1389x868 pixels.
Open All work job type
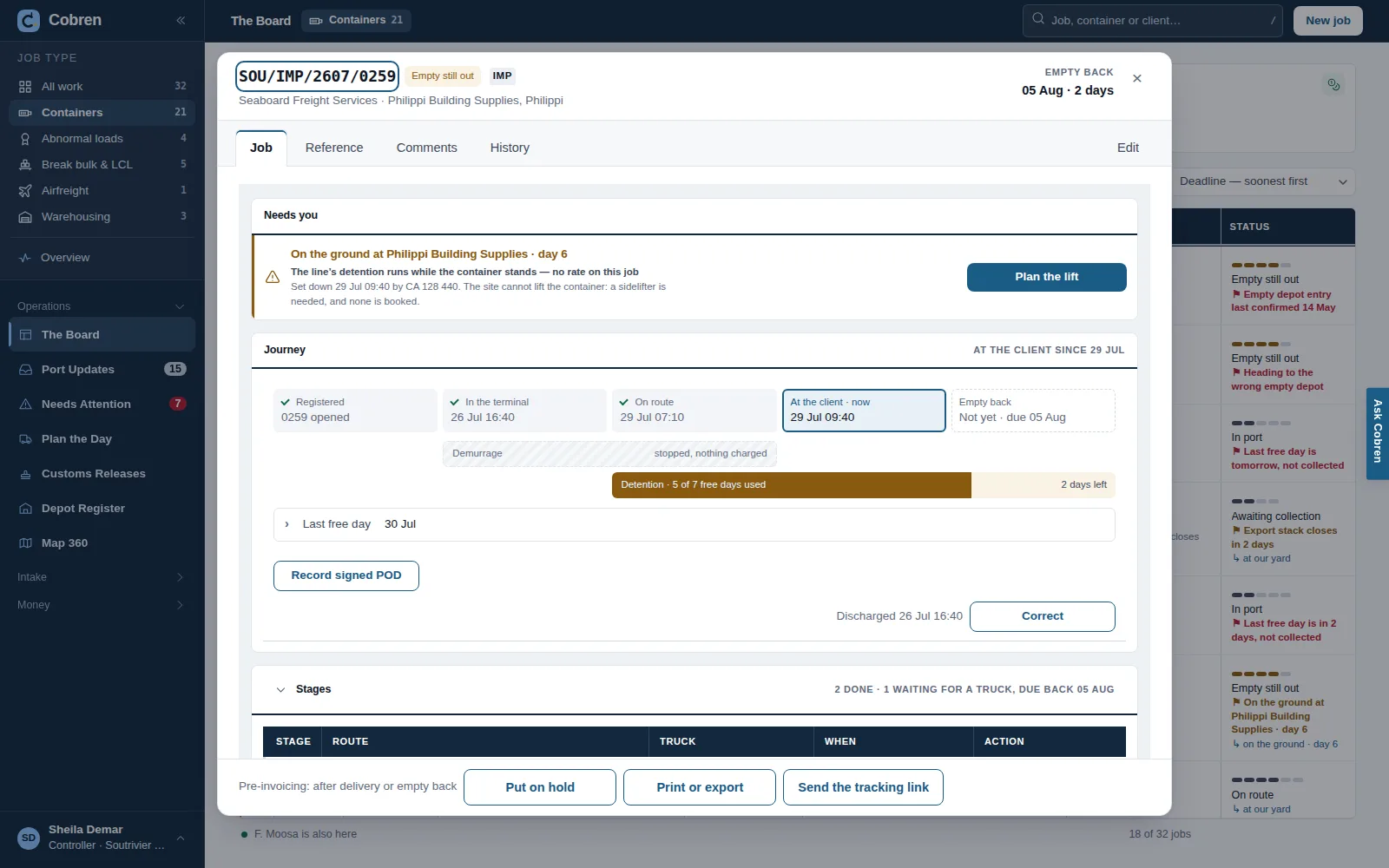[x=102, y=86]
